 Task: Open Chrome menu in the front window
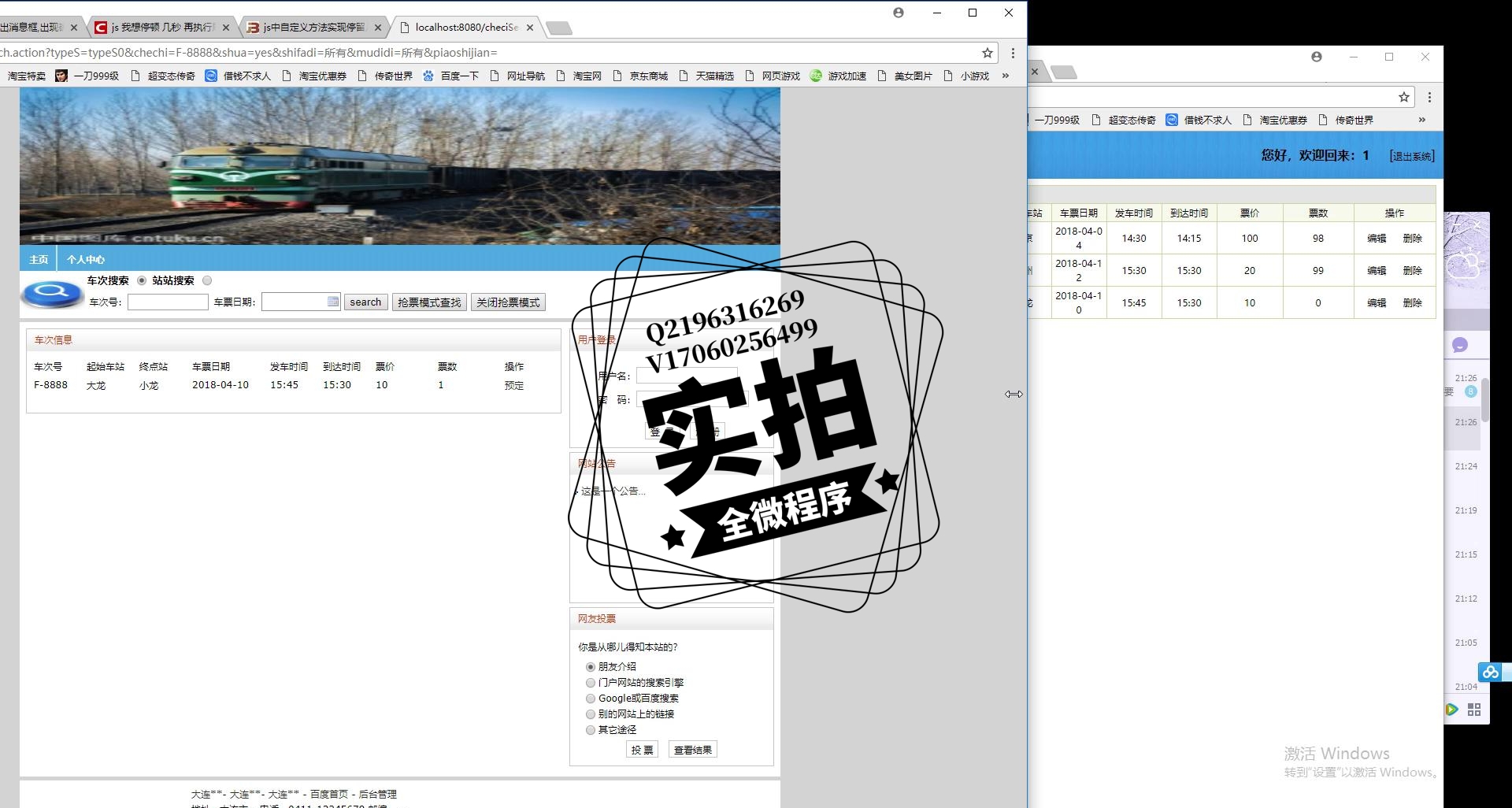coord(1013,53)
